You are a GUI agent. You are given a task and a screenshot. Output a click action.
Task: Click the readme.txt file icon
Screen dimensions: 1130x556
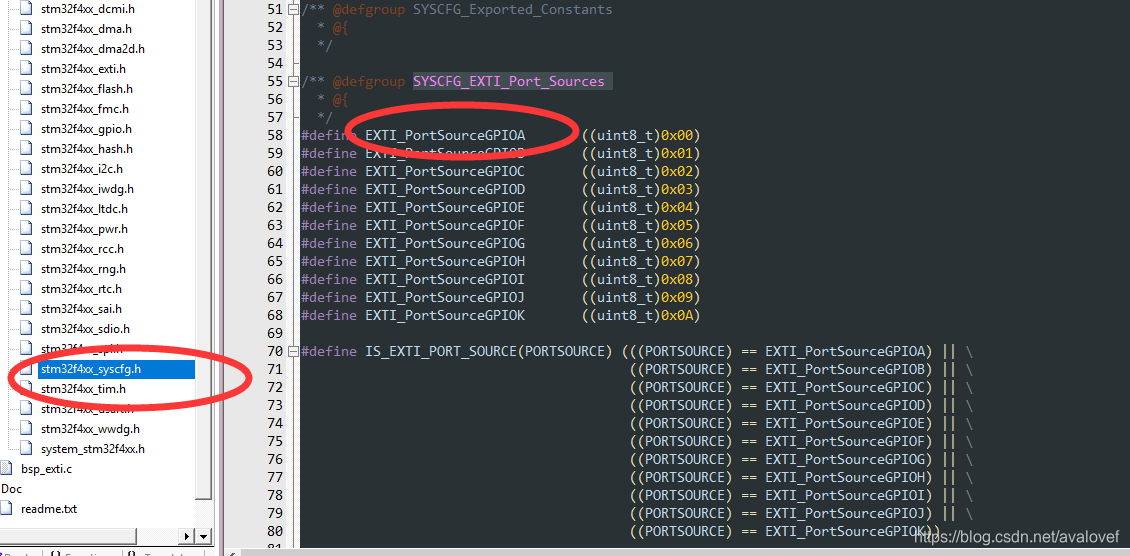pyautogui.click(x=7, y=509)
